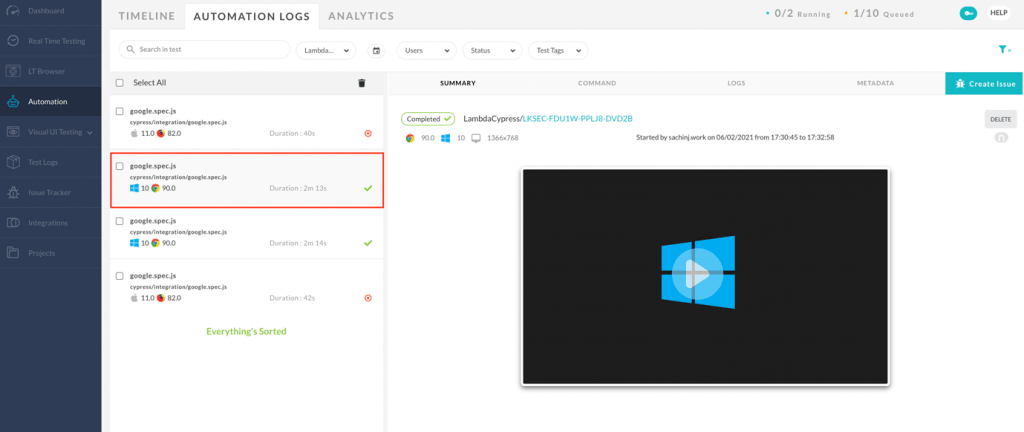Expand the Users dropdown filter
The image size is (1024, 432).
tap(426, 50)
